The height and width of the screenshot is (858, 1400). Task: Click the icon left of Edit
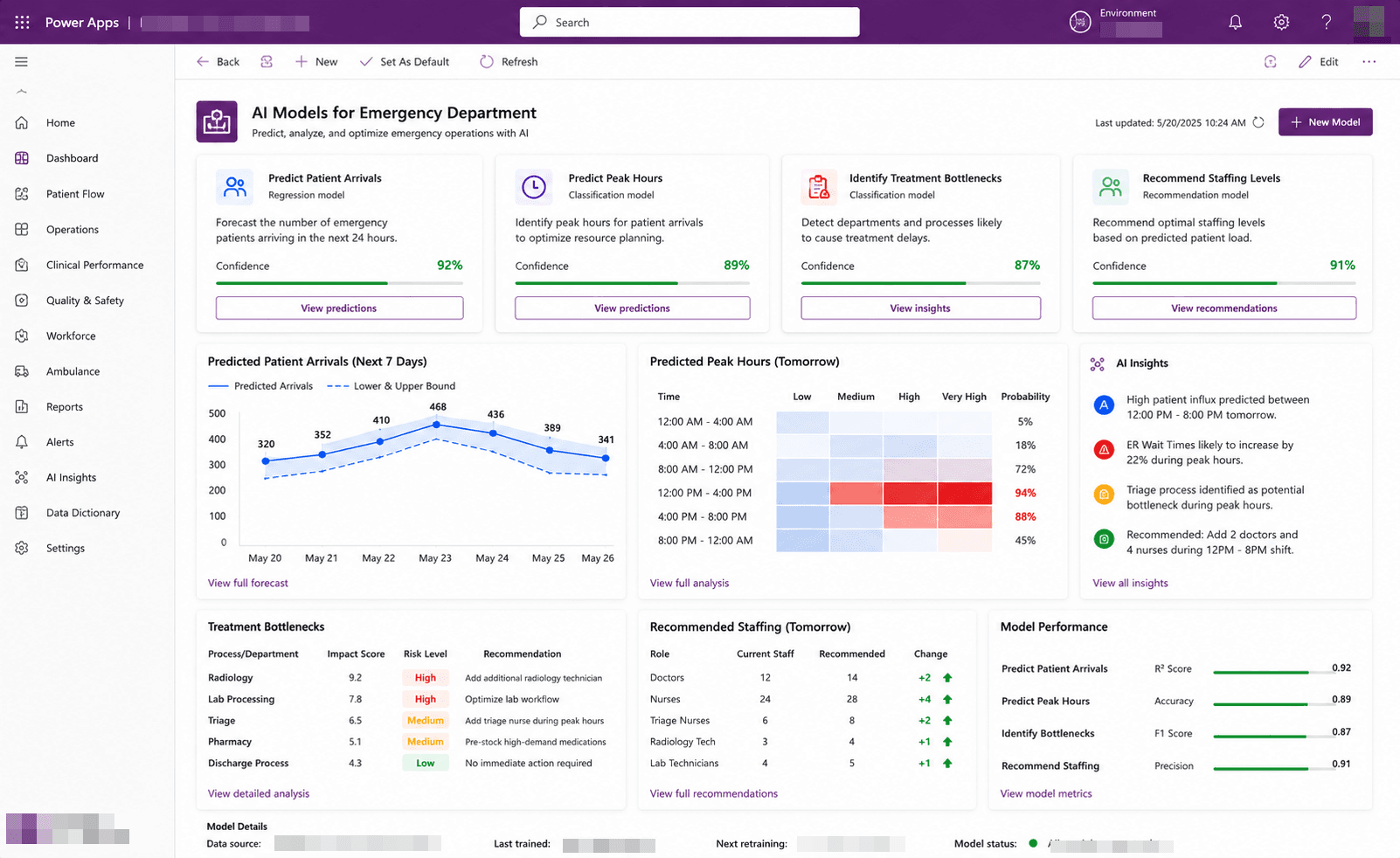click(x=1271, y=62)
